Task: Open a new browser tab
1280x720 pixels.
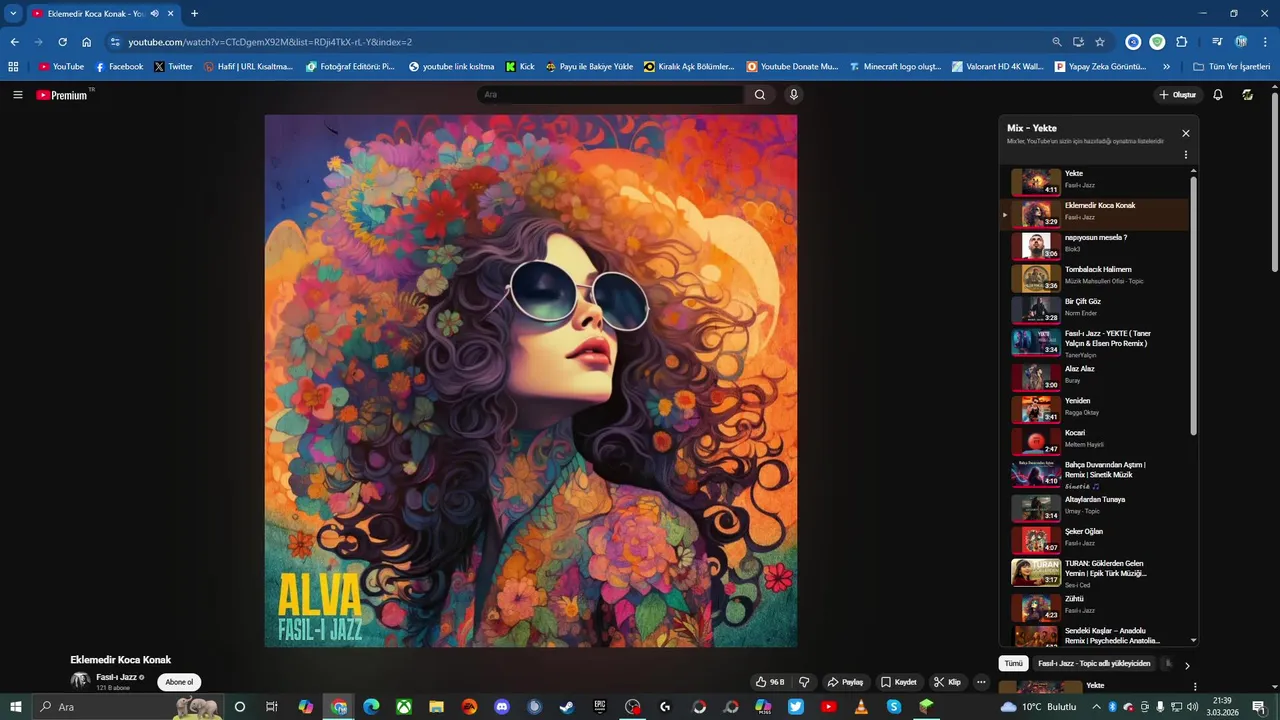Action: tap(194, 14)
